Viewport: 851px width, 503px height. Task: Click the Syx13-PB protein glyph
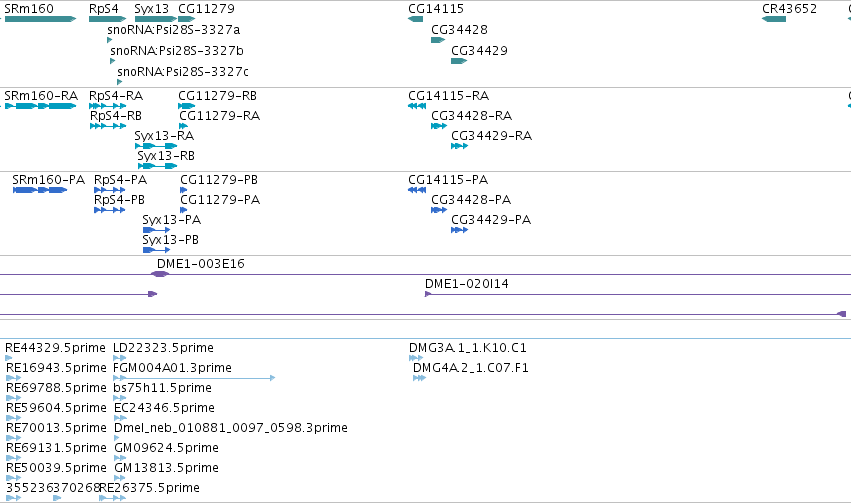[156, 250]
